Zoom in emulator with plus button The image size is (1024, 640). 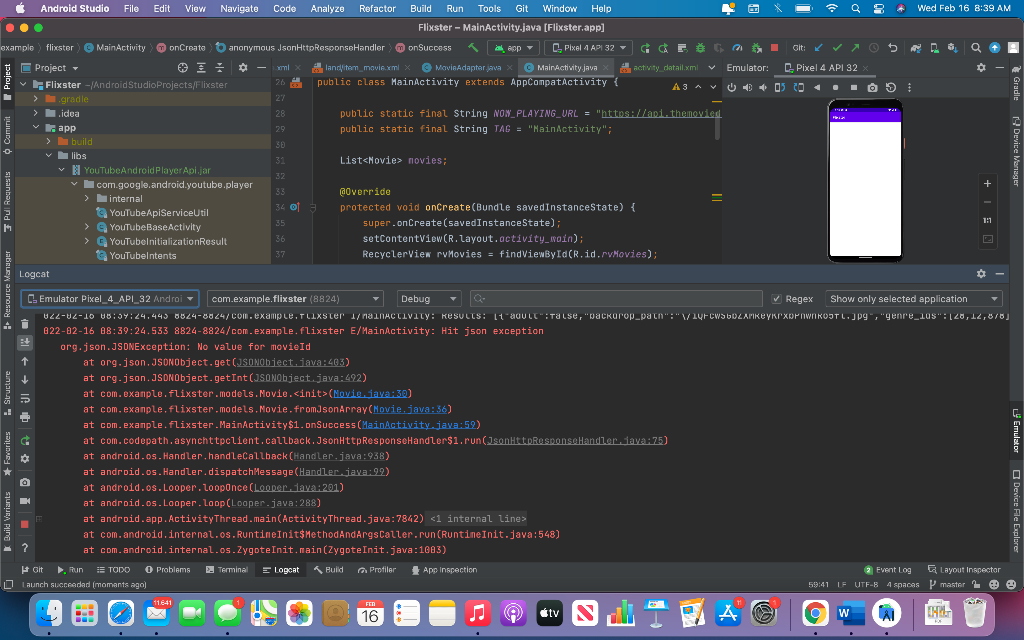(987, 184)
